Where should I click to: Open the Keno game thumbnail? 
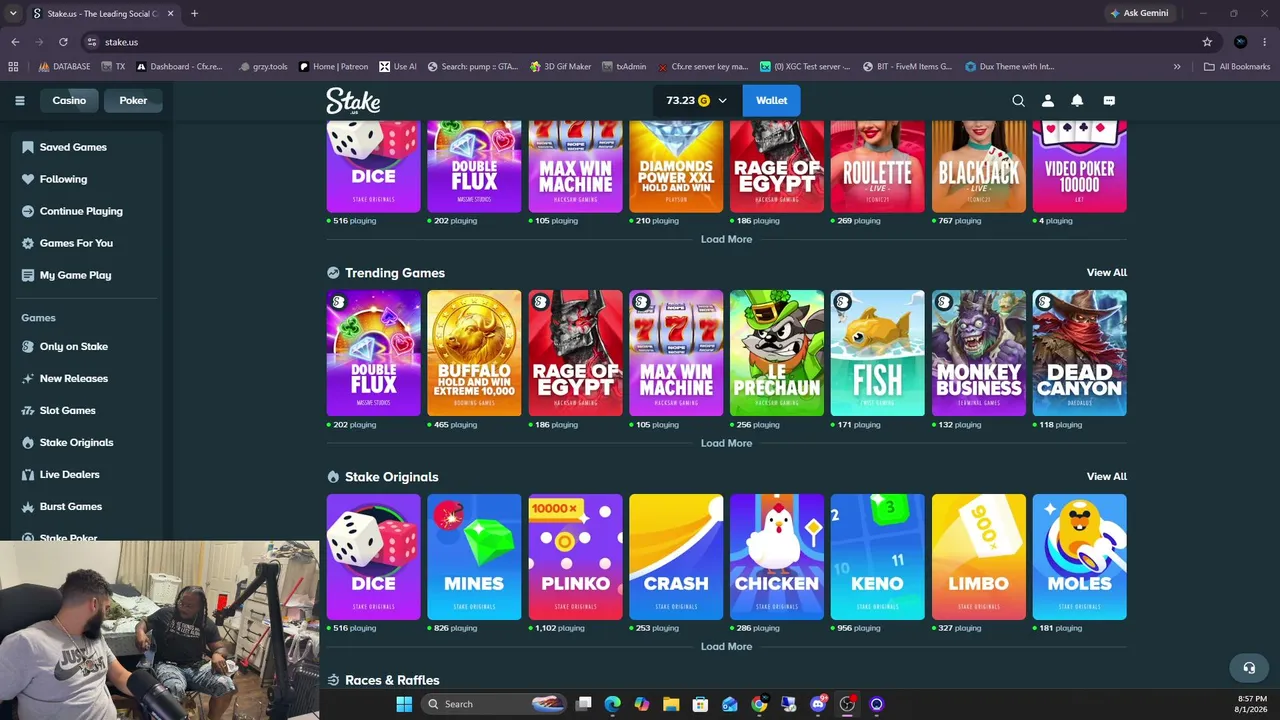[878, 557]
